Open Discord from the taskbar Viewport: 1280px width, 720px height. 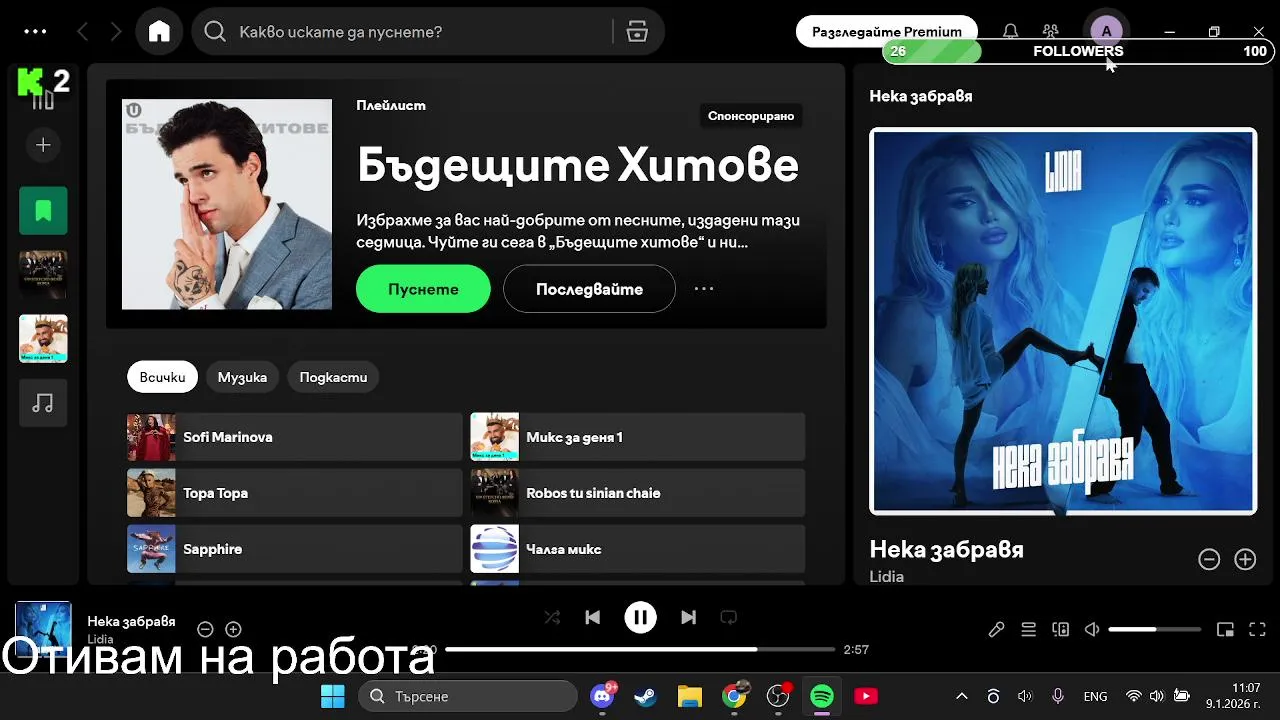tap(603, 696)
